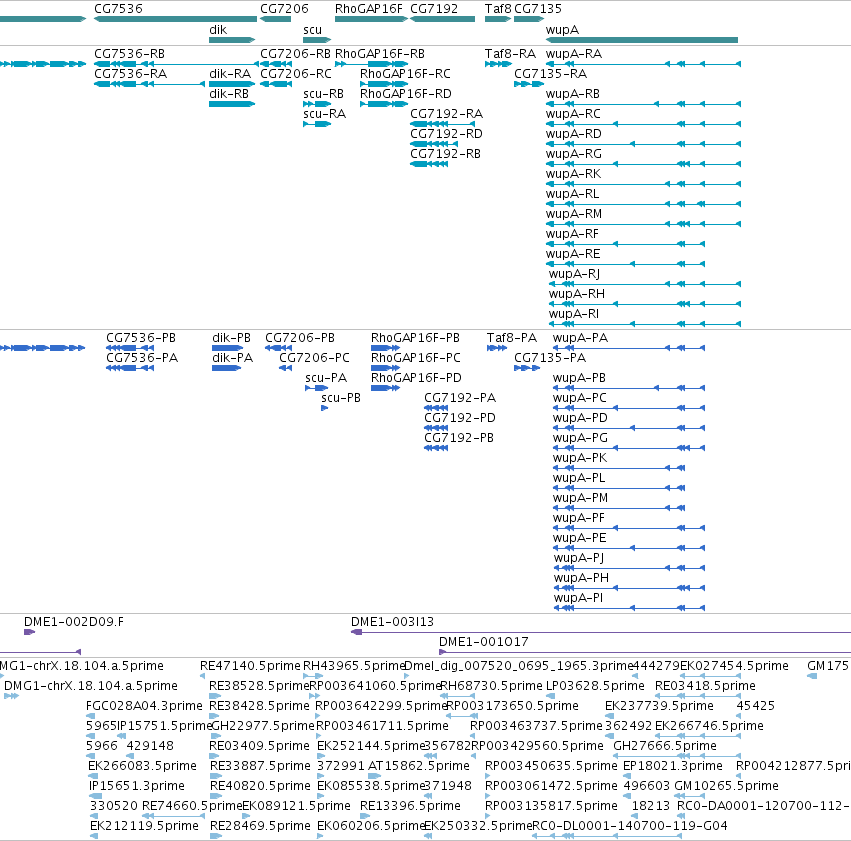Click transcript wupA-RA
Viewport: 851px width, 841px height.
[573, 54]
